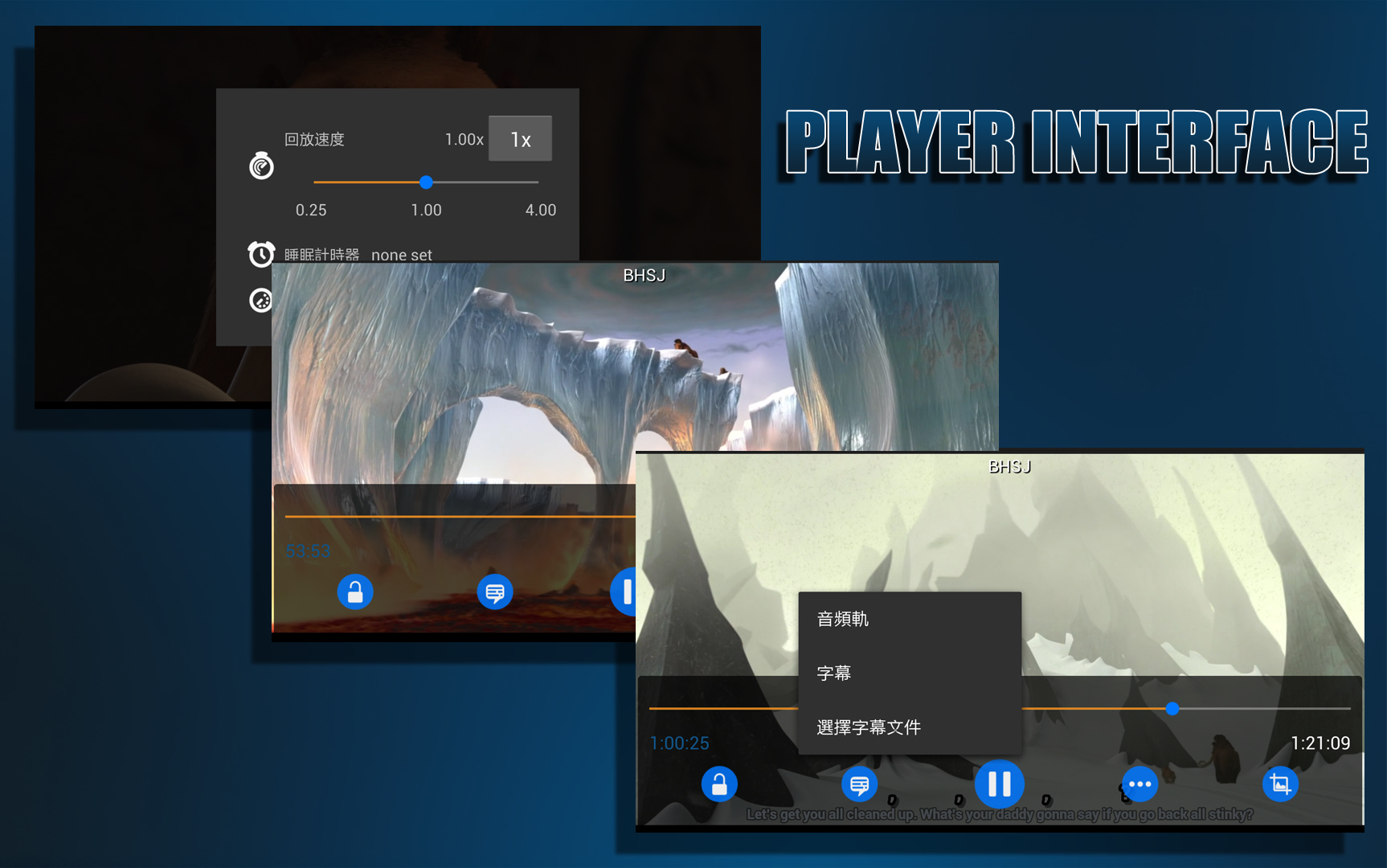Click the 1:00:25 elapsed time
This screenshot has width=1387, height=868.
click(679, 743)
